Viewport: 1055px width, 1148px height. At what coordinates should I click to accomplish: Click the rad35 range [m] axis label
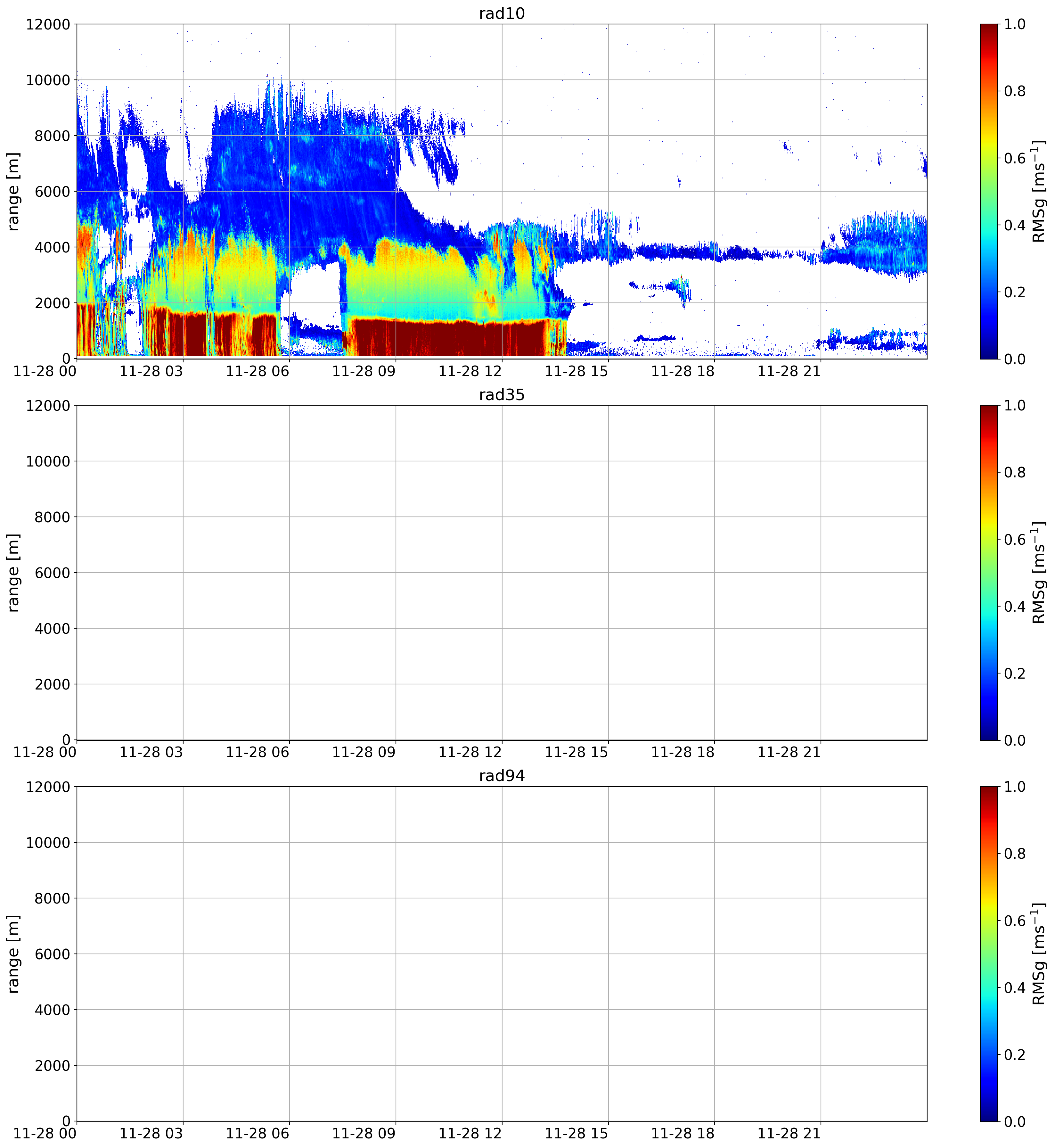pyautogui.click(x=13, y=573)
